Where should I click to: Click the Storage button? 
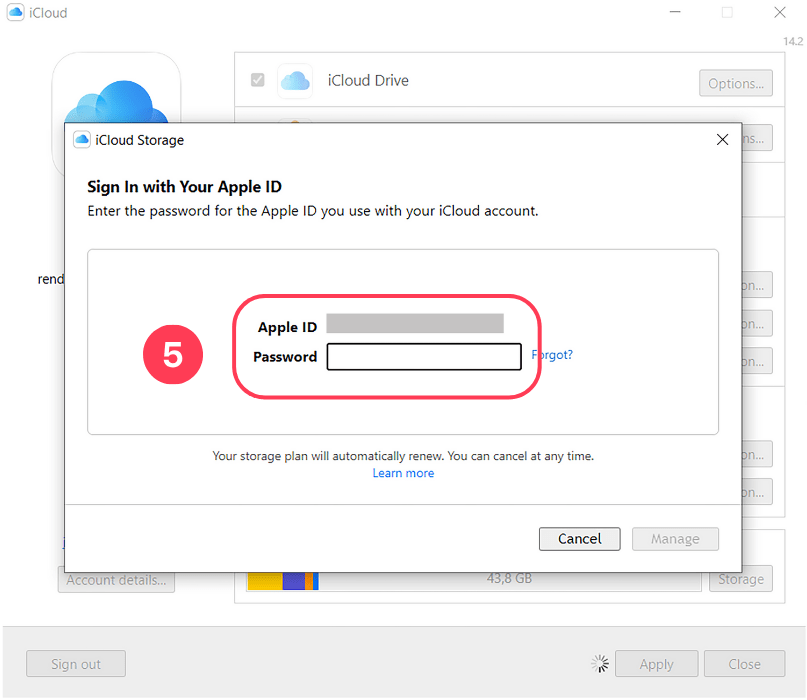(x=741, y=578)
